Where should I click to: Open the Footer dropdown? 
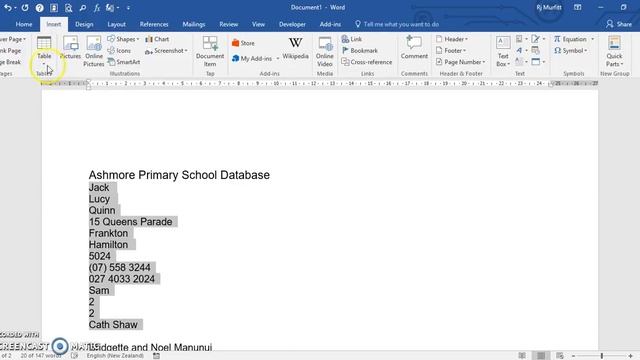click(451, 51)
